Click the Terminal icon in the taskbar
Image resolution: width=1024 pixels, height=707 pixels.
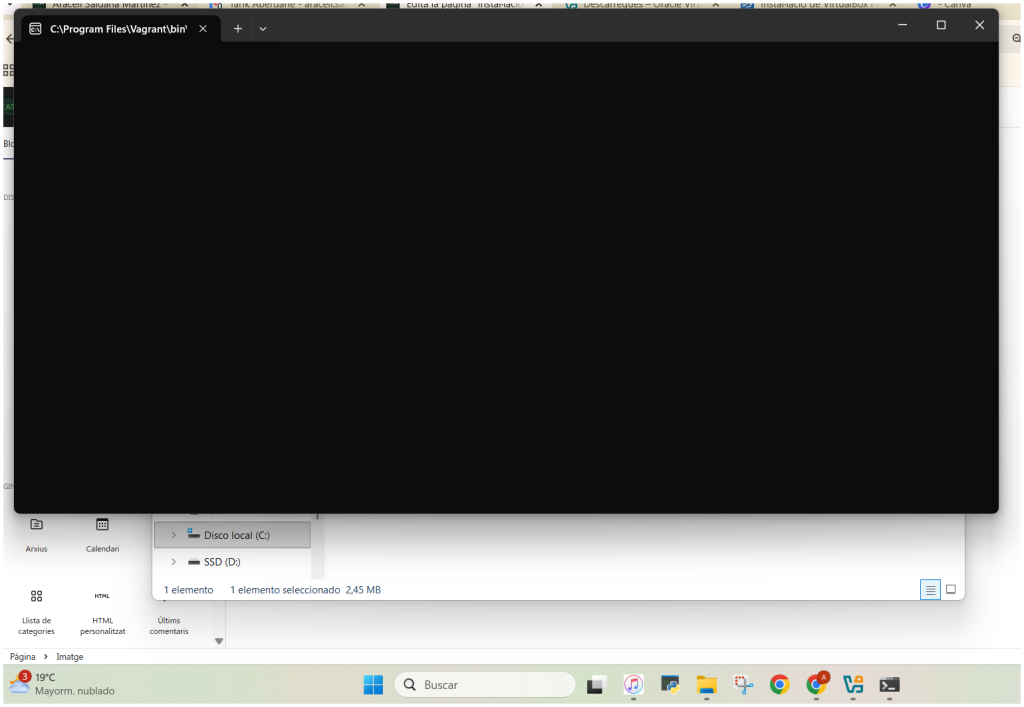[889, 685]
